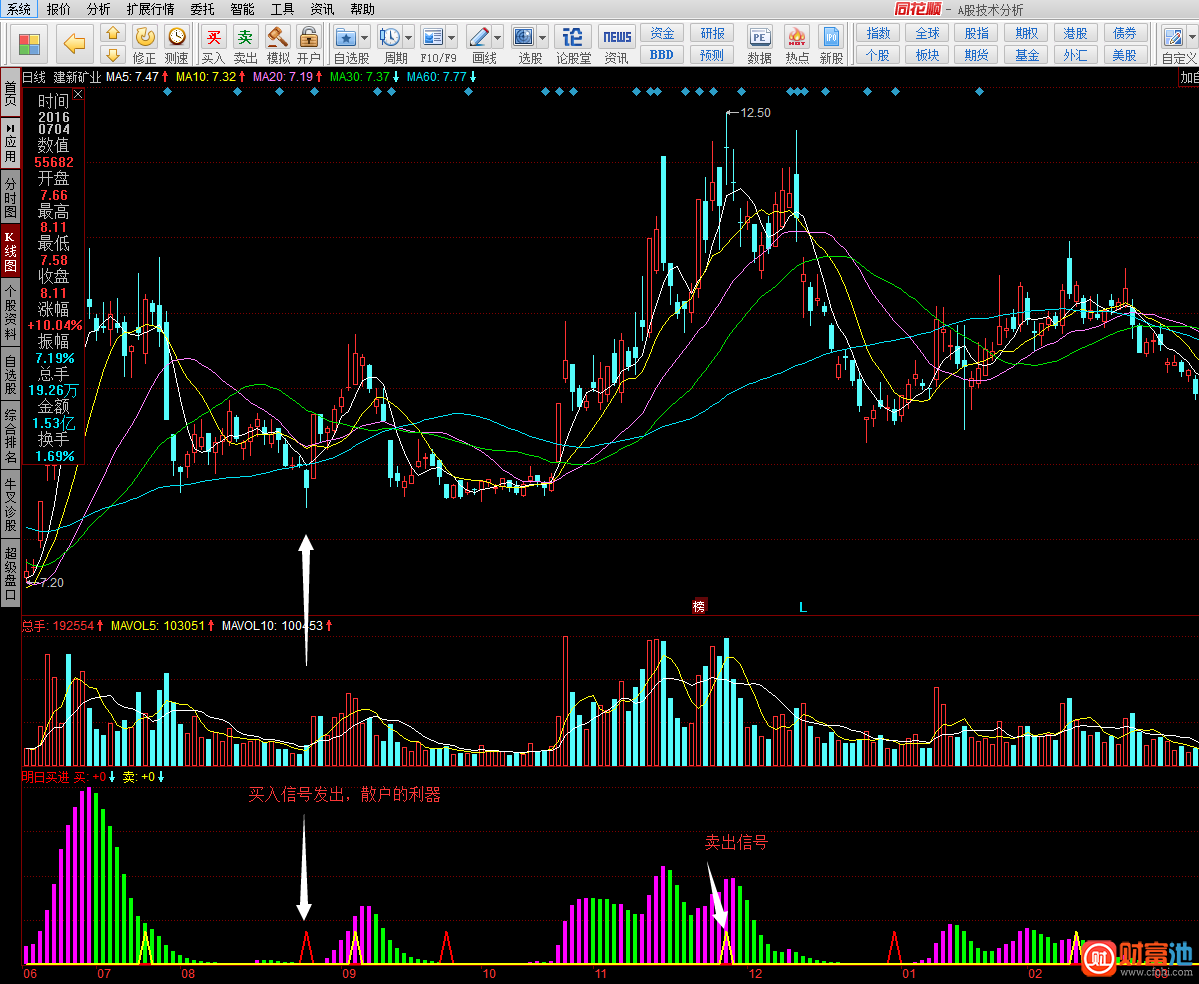
Task: Click the 基金 funds button
Action: [1026, 55]
